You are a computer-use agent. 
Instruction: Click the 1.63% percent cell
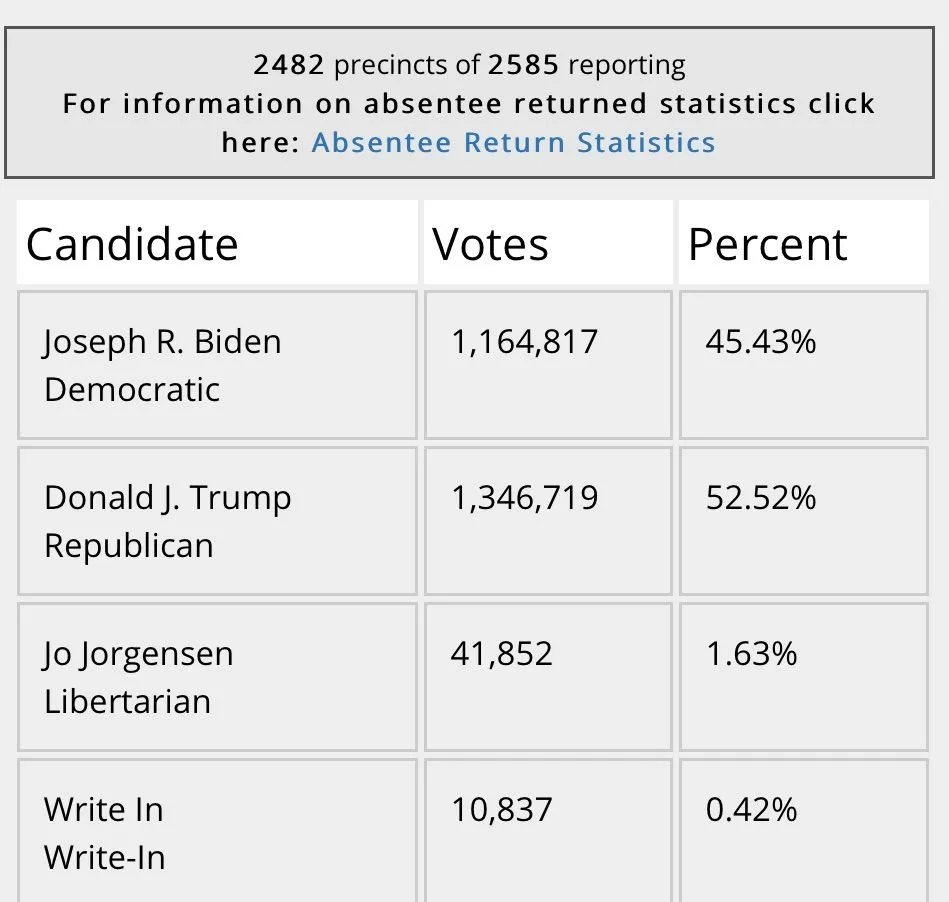[x=751, y=654]
